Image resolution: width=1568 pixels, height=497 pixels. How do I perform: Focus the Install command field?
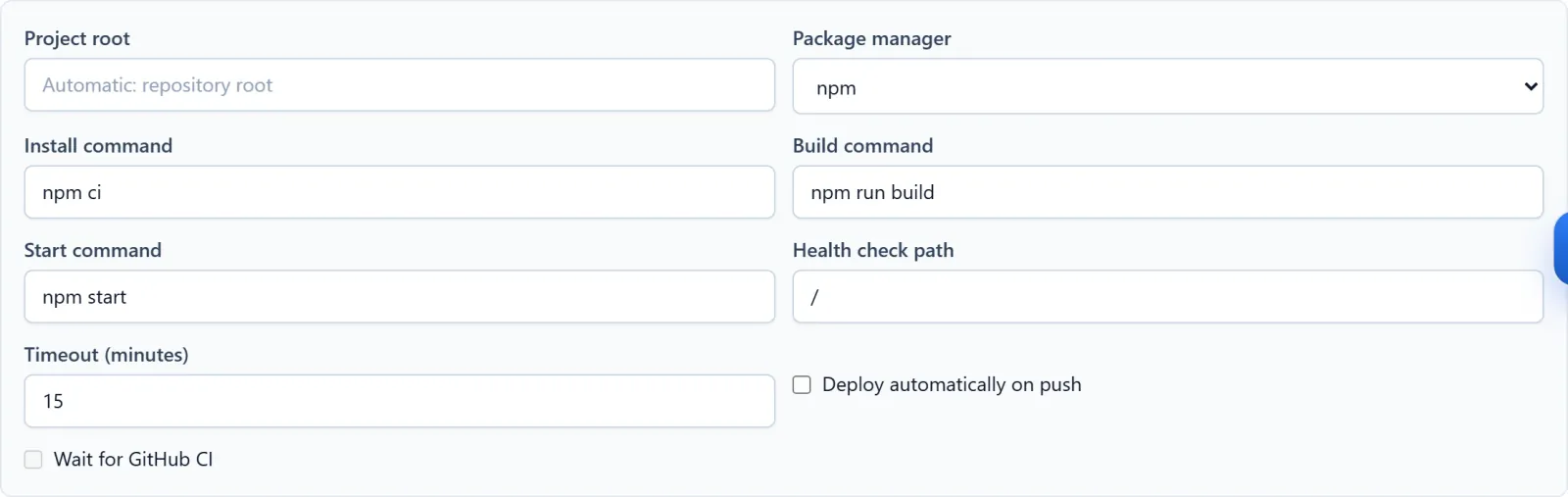click(x=400, y=192)
